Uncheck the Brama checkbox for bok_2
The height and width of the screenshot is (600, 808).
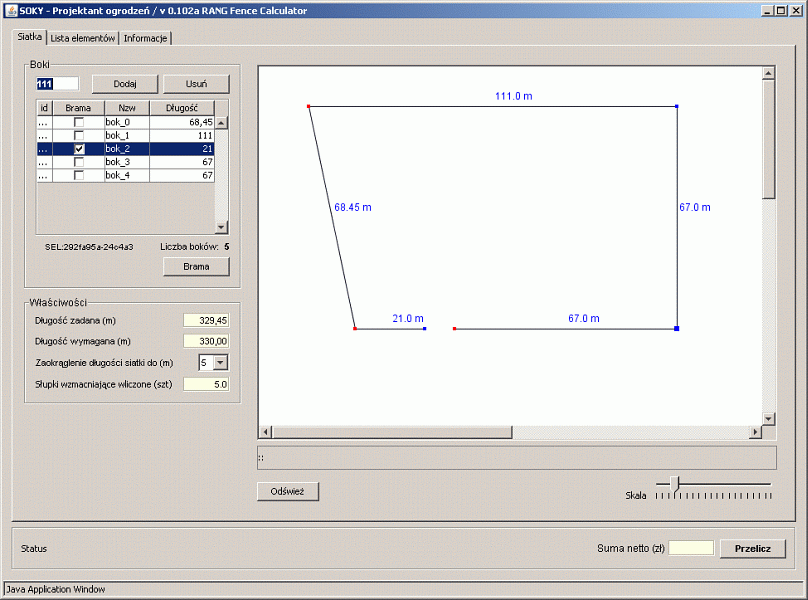tap(79, 148)
